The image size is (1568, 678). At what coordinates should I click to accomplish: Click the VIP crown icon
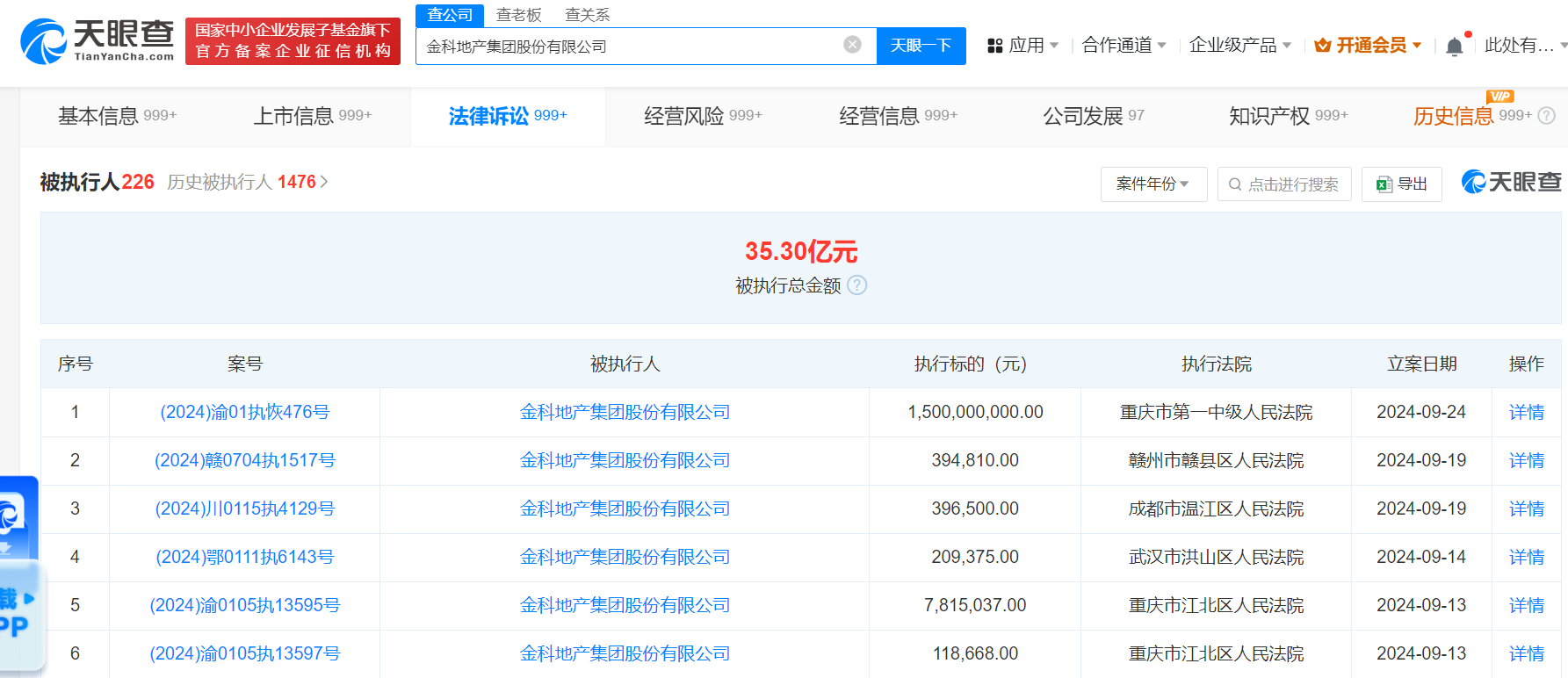coord(1323,46)
